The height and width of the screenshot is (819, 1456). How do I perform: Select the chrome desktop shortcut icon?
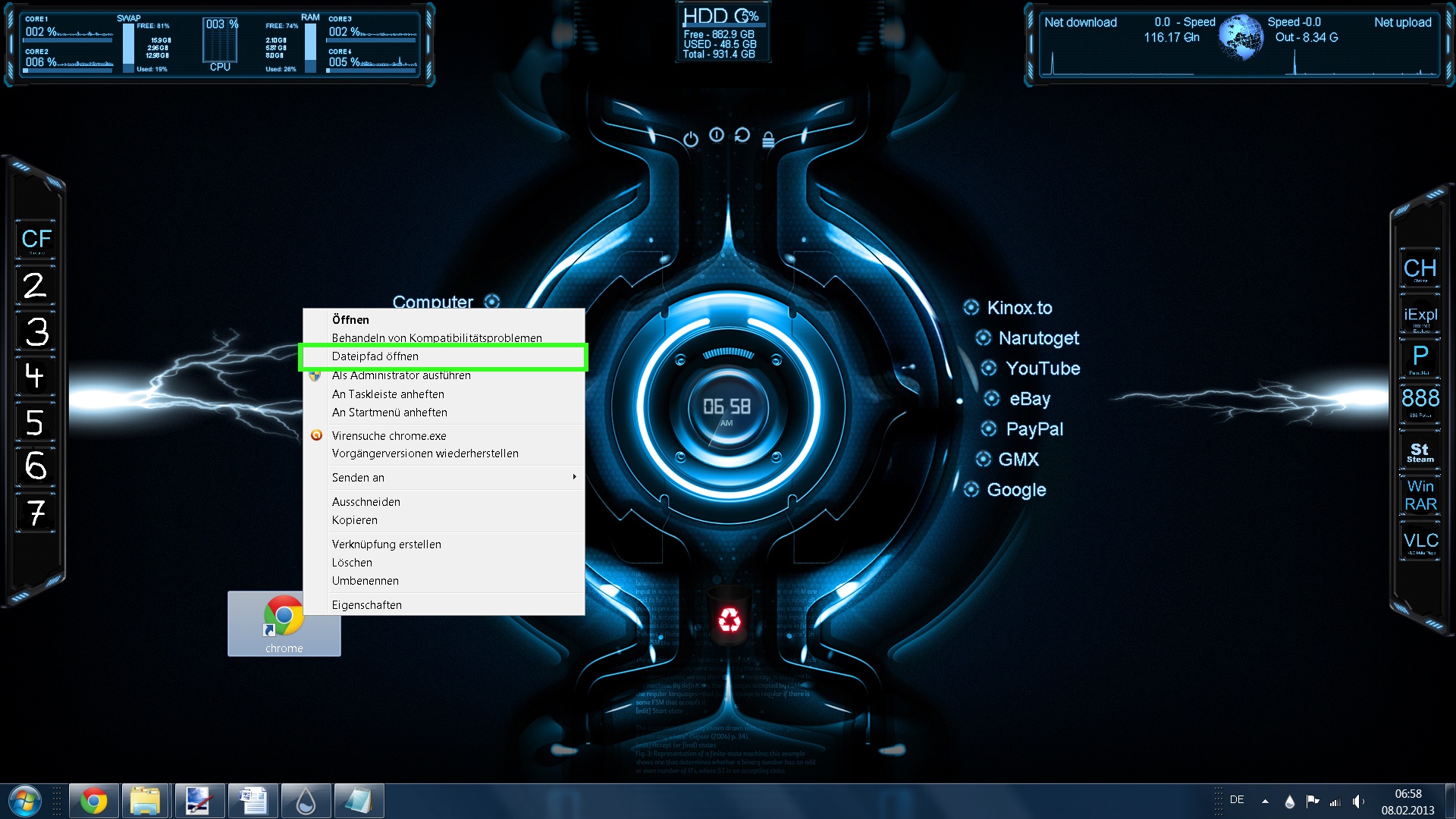tap(284, 624)
